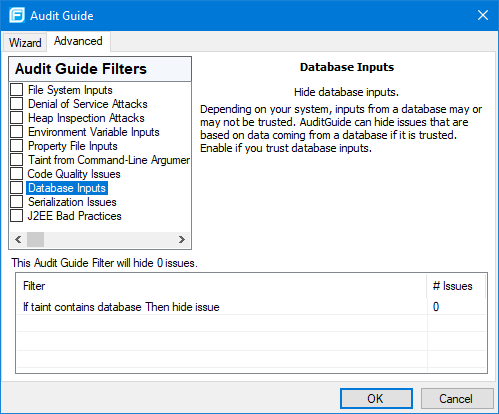This screenshot has height=414, width=499.
Task: Select the File System Inputs label
Action: (70, 90)
